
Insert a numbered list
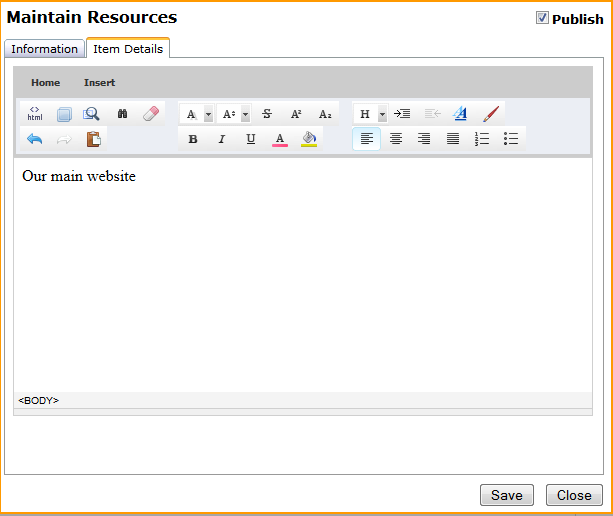pos(482,139)
